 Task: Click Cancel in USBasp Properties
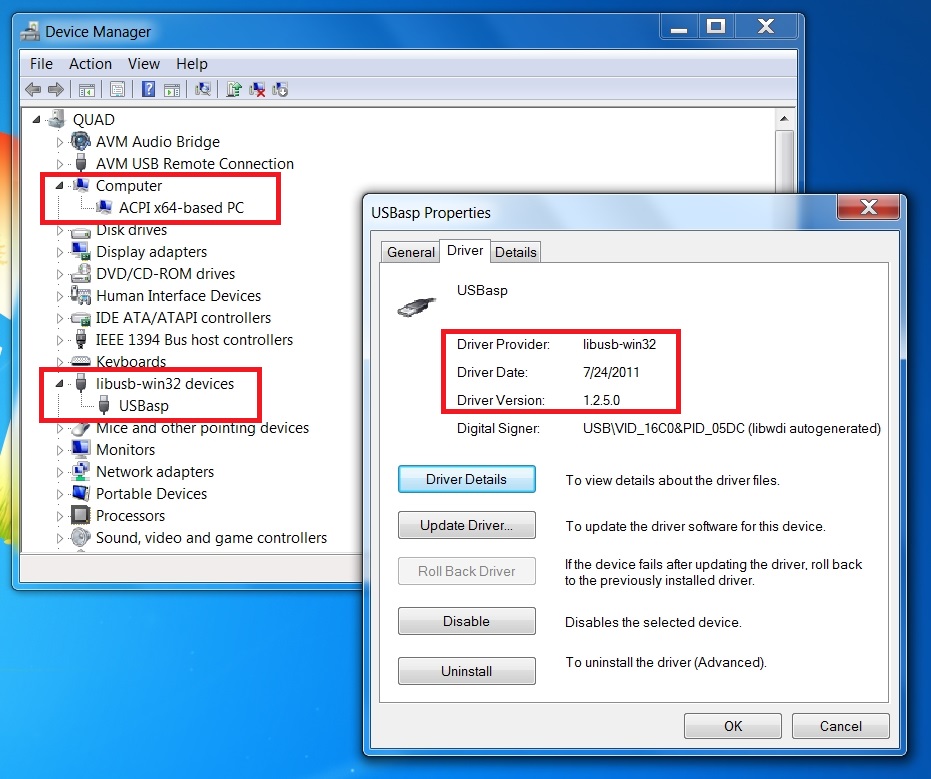point(841,727)
